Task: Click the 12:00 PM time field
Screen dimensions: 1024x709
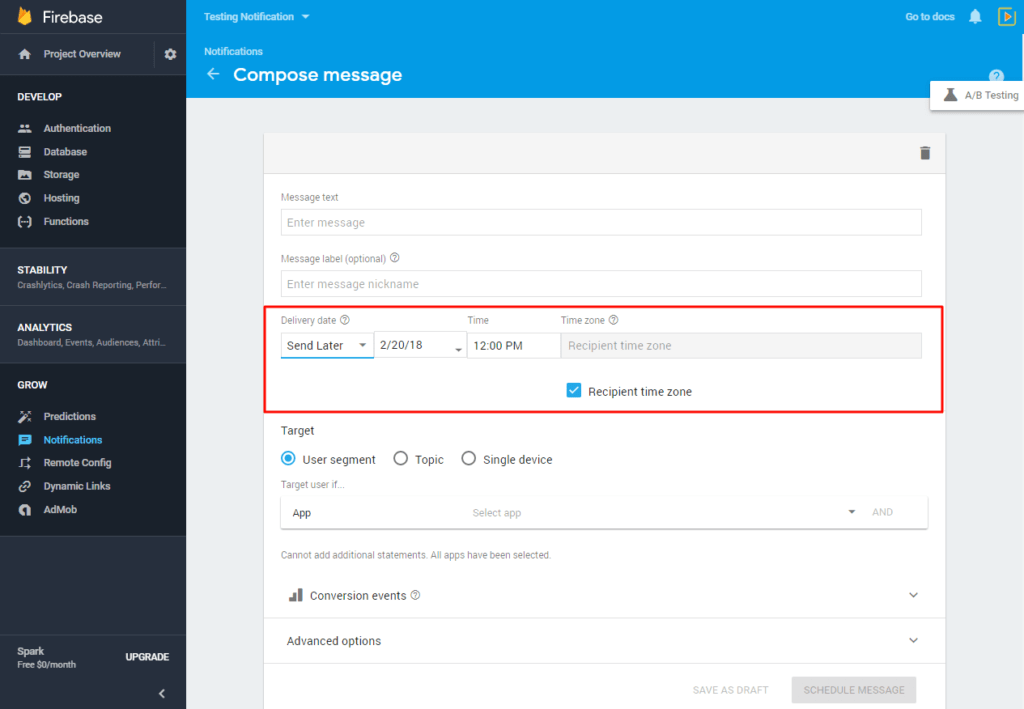Action: tap(513, 345)
